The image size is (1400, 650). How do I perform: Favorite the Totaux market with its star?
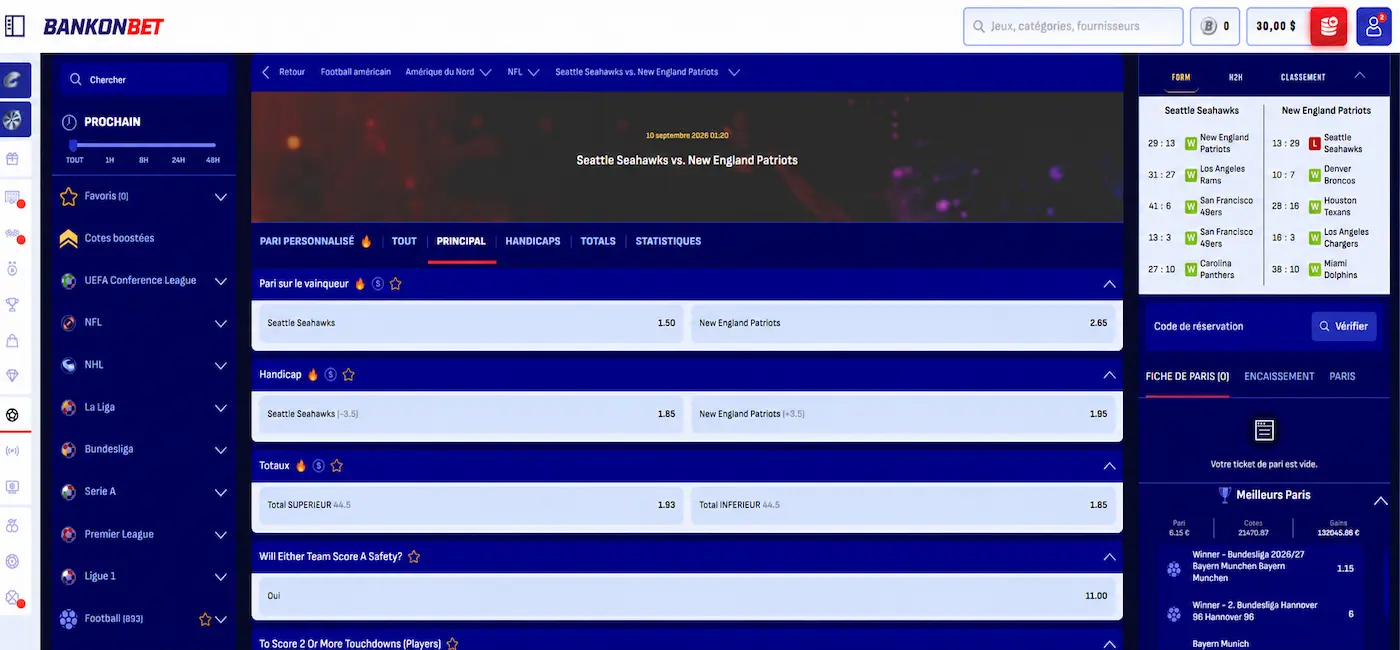click(x=336, y=466)
